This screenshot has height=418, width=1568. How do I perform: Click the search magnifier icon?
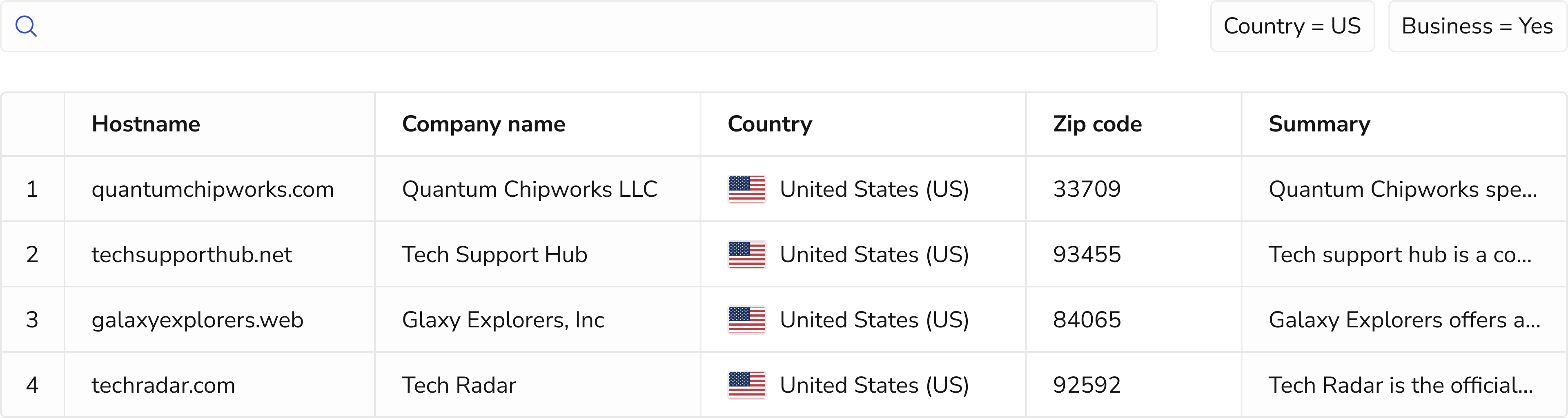coord(26,26)
